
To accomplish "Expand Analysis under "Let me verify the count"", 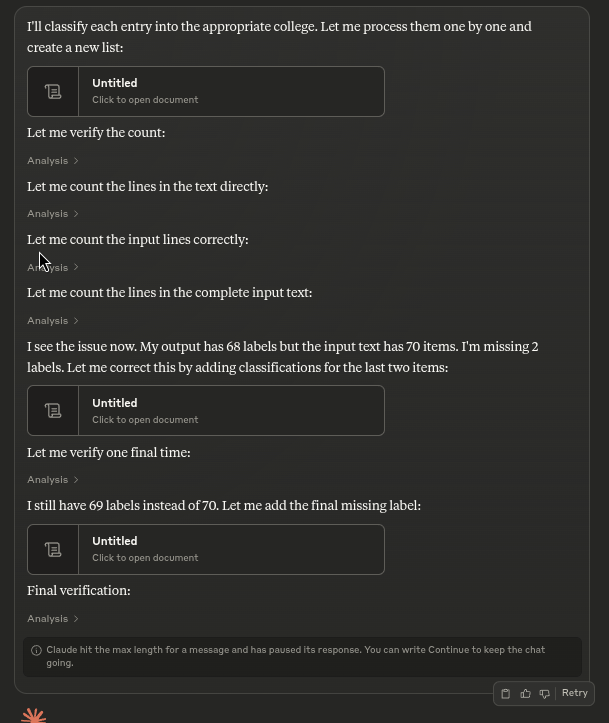I will pos(53,160).
